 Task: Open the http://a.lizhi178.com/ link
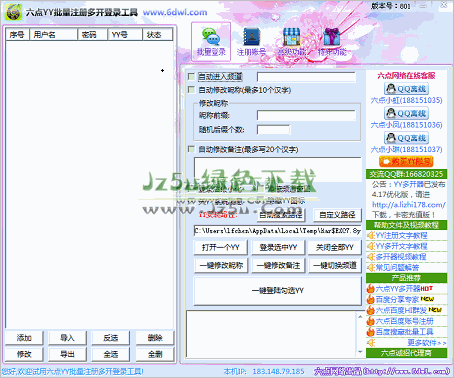(x=409, y=205)
